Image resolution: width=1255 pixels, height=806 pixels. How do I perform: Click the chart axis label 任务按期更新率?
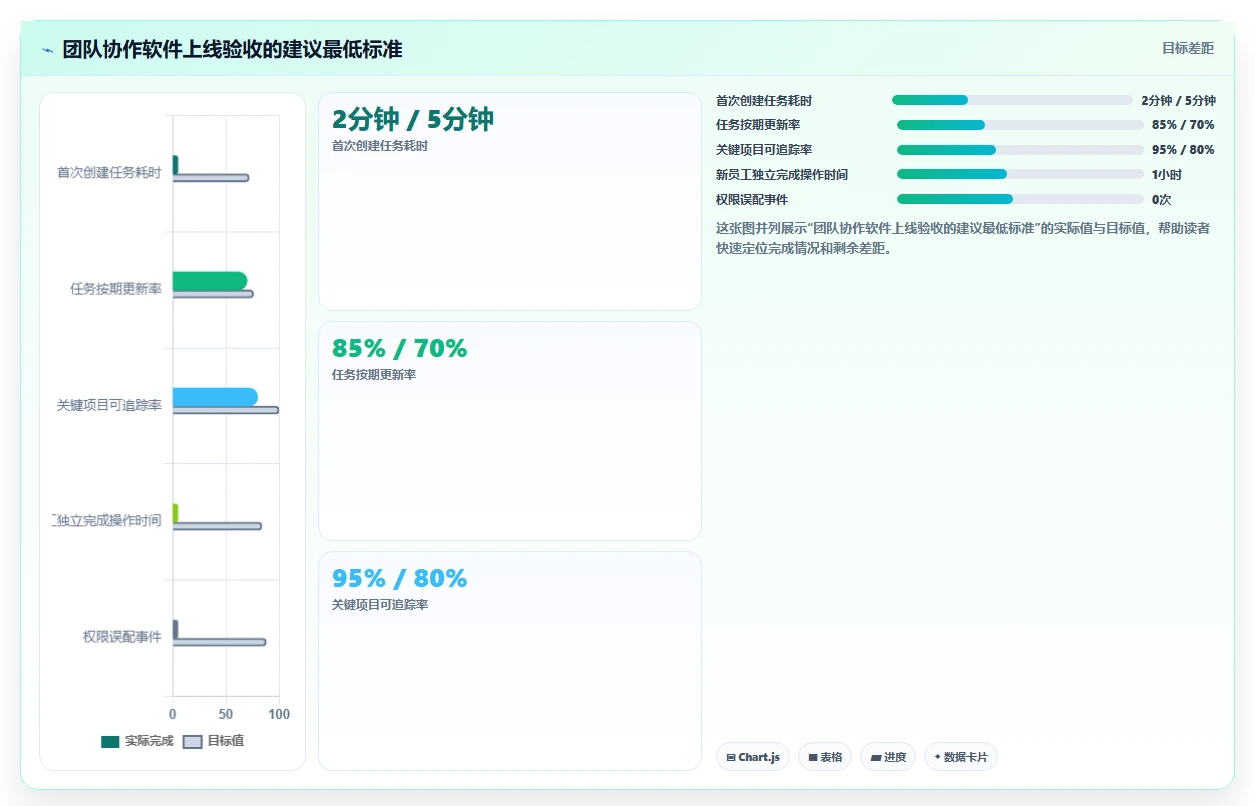(x=116, y=289)
